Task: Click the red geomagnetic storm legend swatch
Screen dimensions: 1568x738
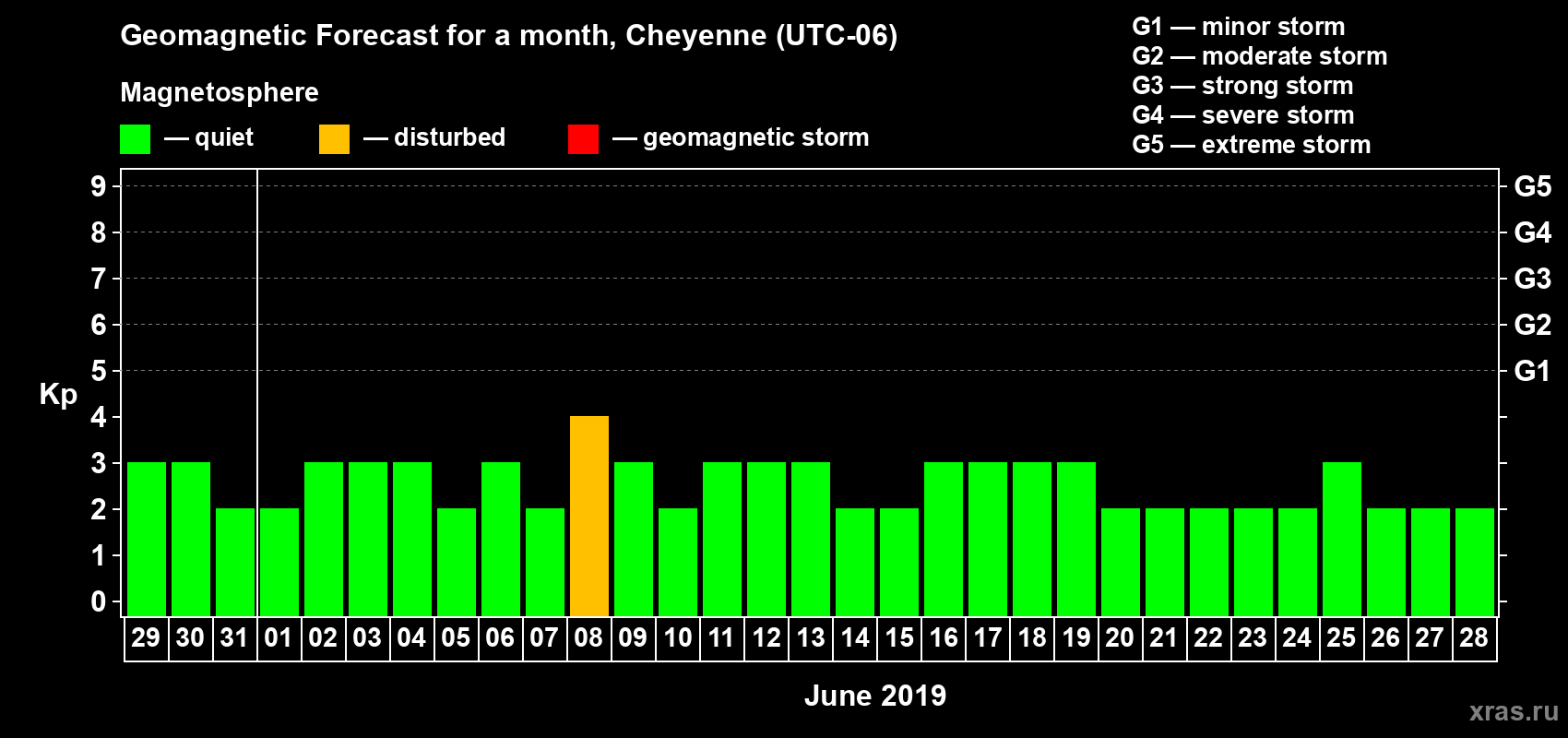Action: click(x=583, y=139)
